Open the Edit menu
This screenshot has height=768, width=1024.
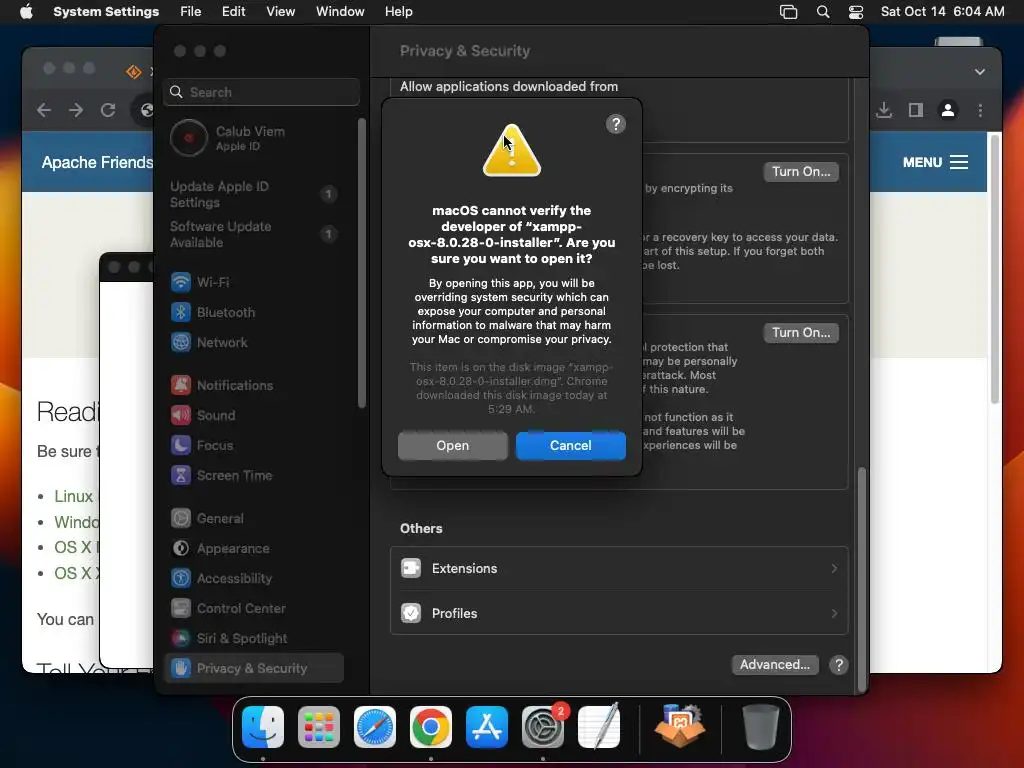tap(233, 12)
